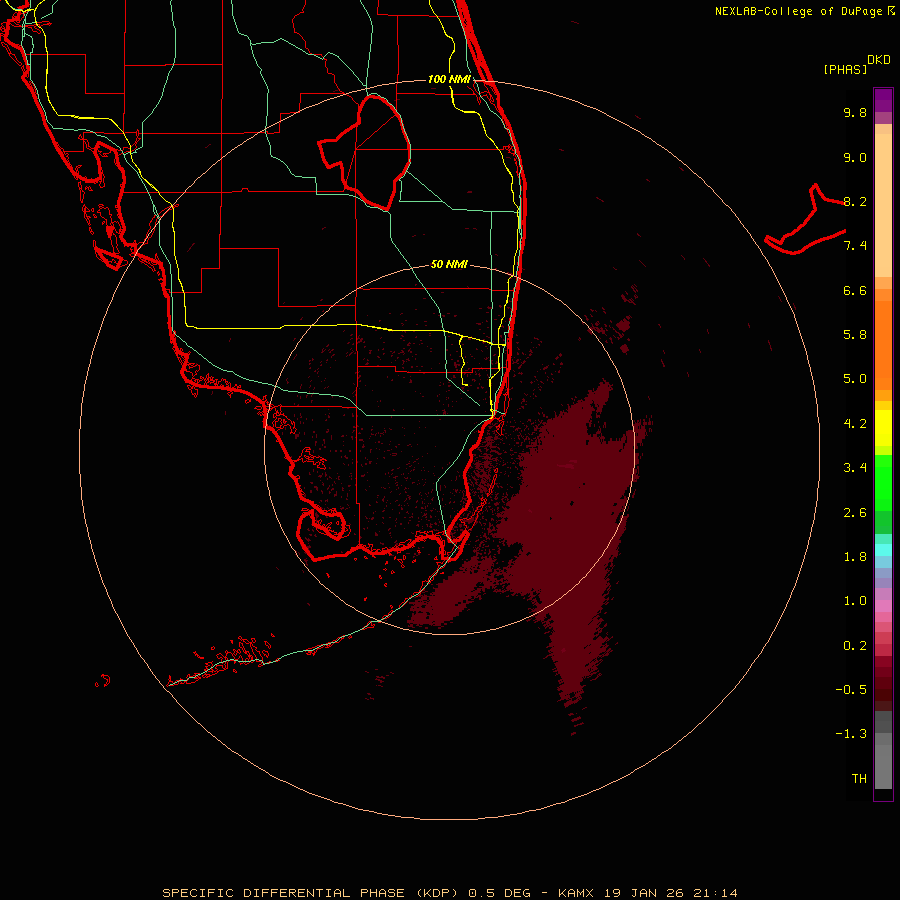Viewport: 900px width, 900px height.
Task: Click the NEXLAB-College of DuPage label
Action: [x=804, y=11]
